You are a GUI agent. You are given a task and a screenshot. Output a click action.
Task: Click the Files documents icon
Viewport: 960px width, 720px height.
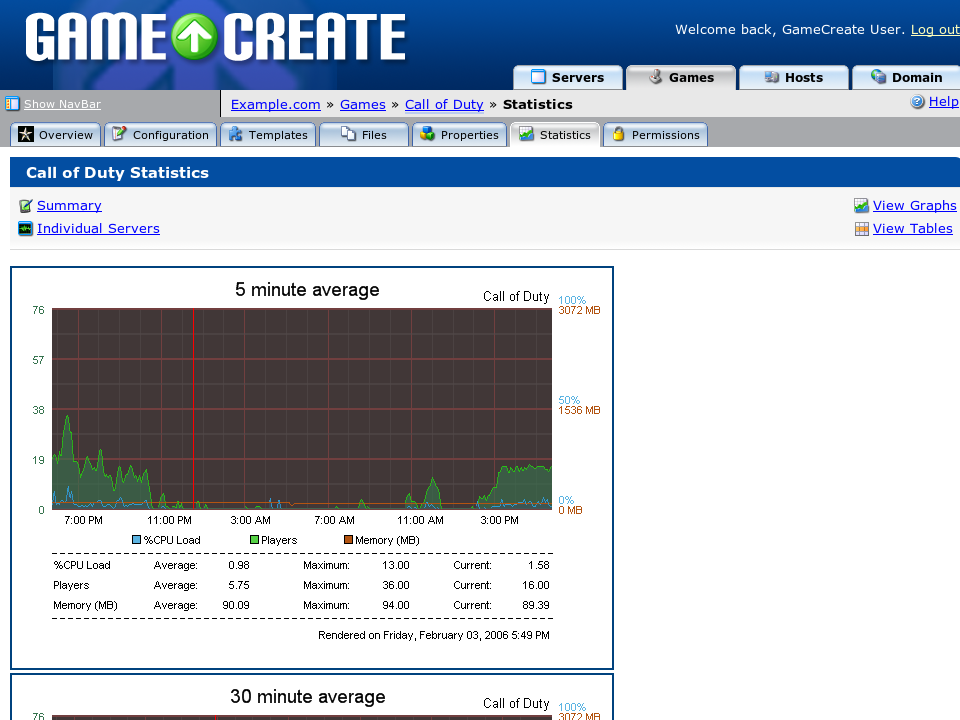(348, 134)
